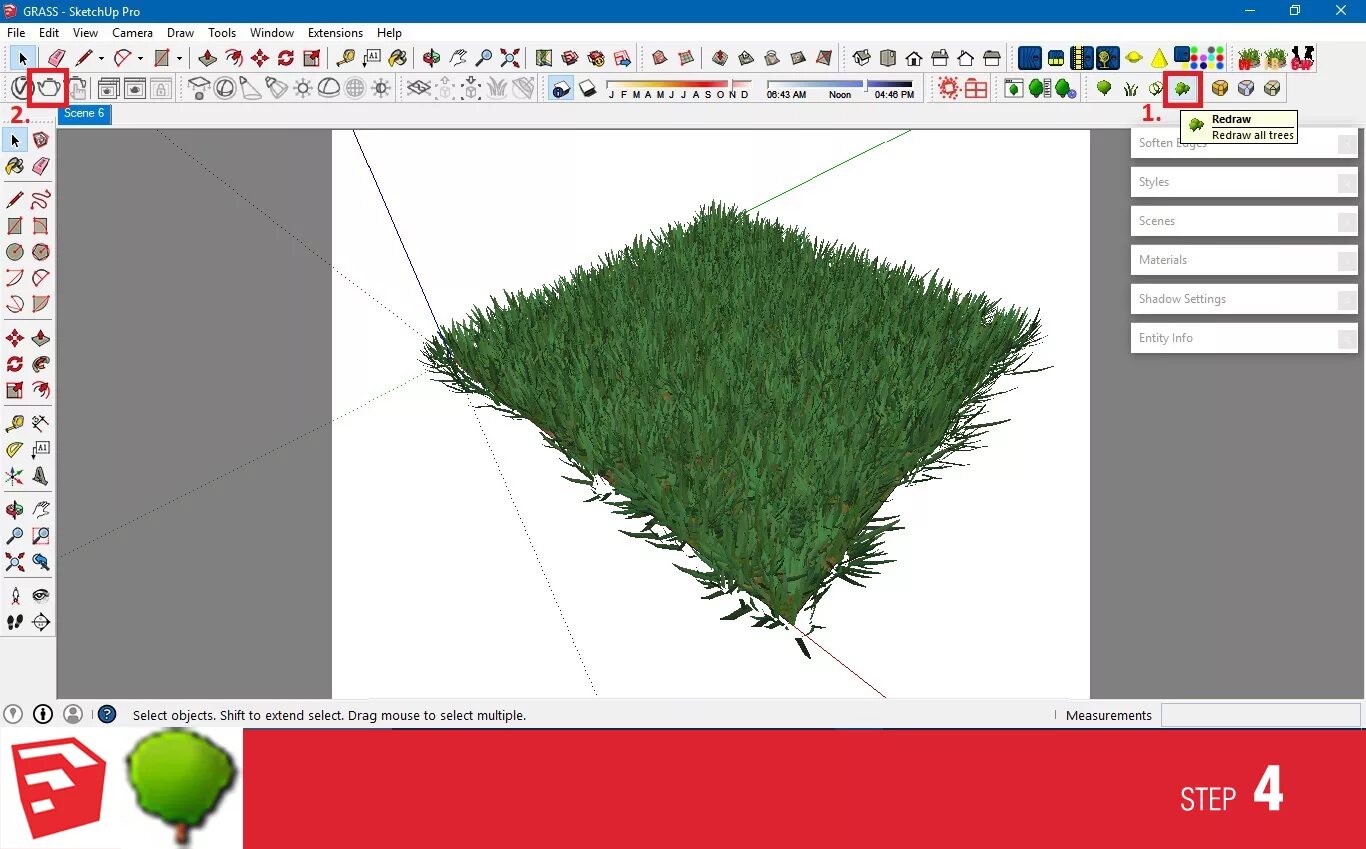
Task: Click the teapot render icon
Action: pos(48,88)
